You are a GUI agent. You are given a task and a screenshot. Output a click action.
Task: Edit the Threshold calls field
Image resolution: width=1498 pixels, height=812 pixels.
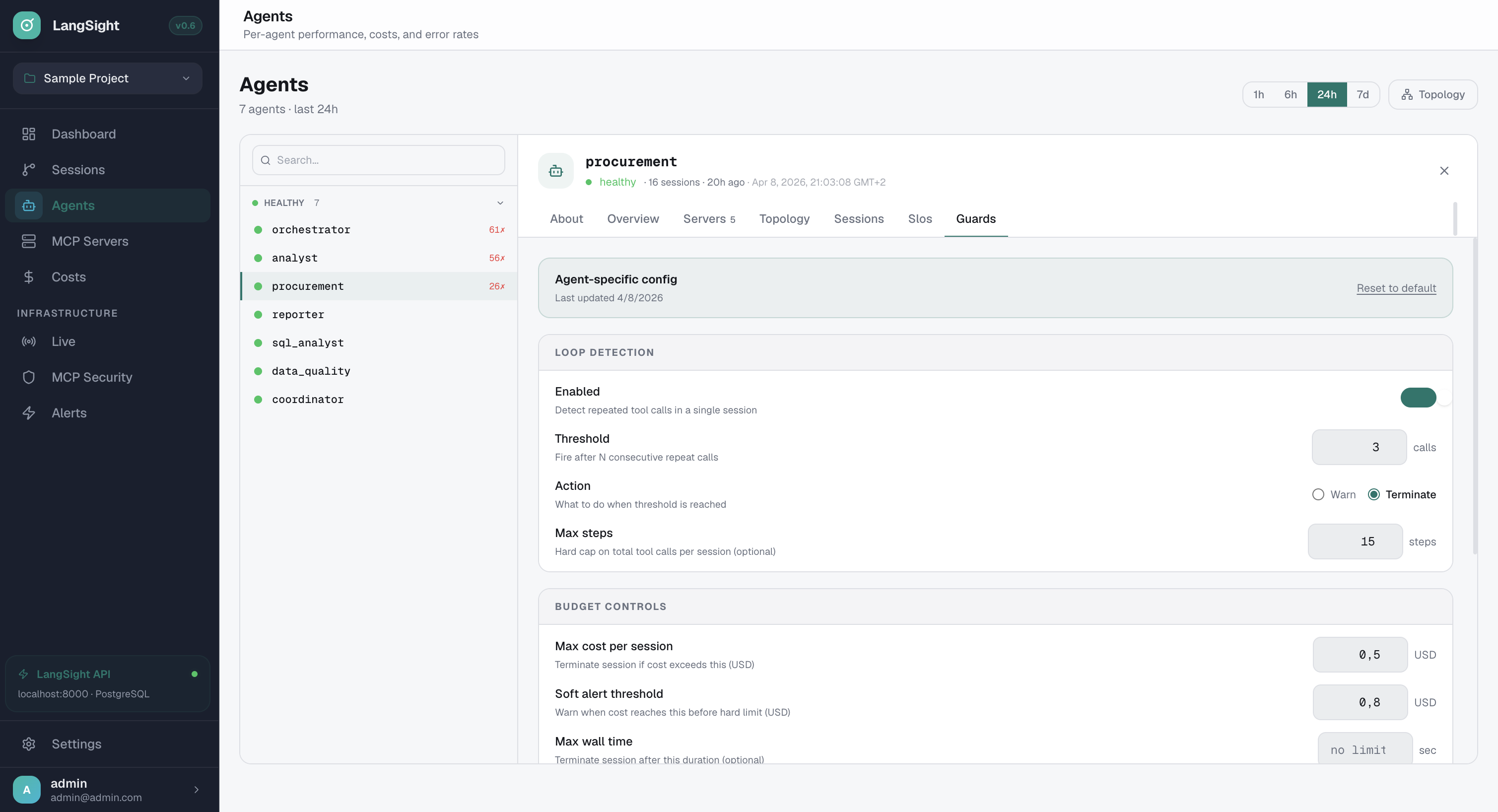coord(1359,447)
